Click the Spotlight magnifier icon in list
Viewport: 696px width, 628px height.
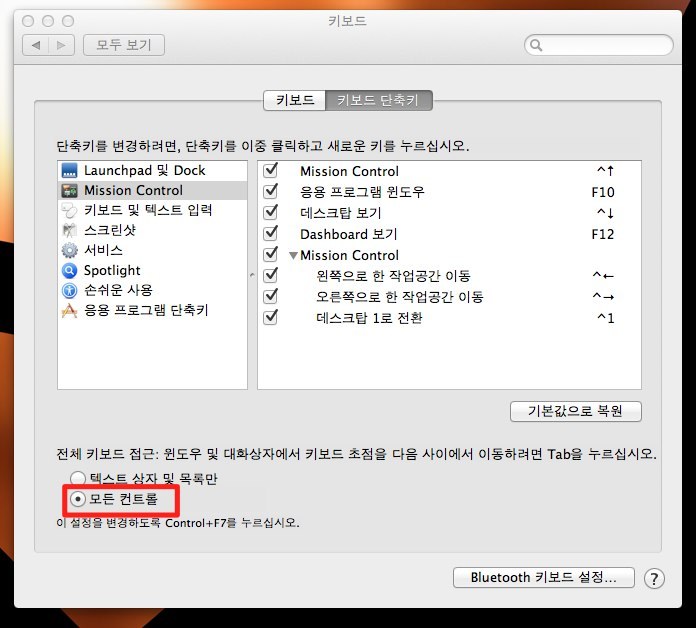coord(69,270)
